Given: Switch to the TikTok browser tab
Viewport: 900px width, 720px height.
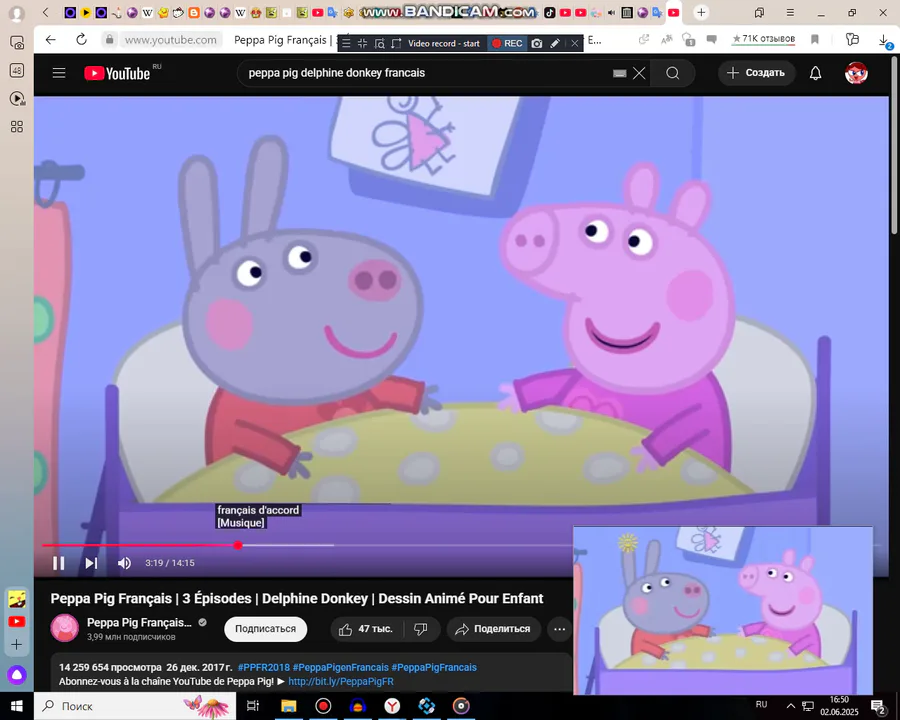Looking at the screenshot, I should 549,12.
